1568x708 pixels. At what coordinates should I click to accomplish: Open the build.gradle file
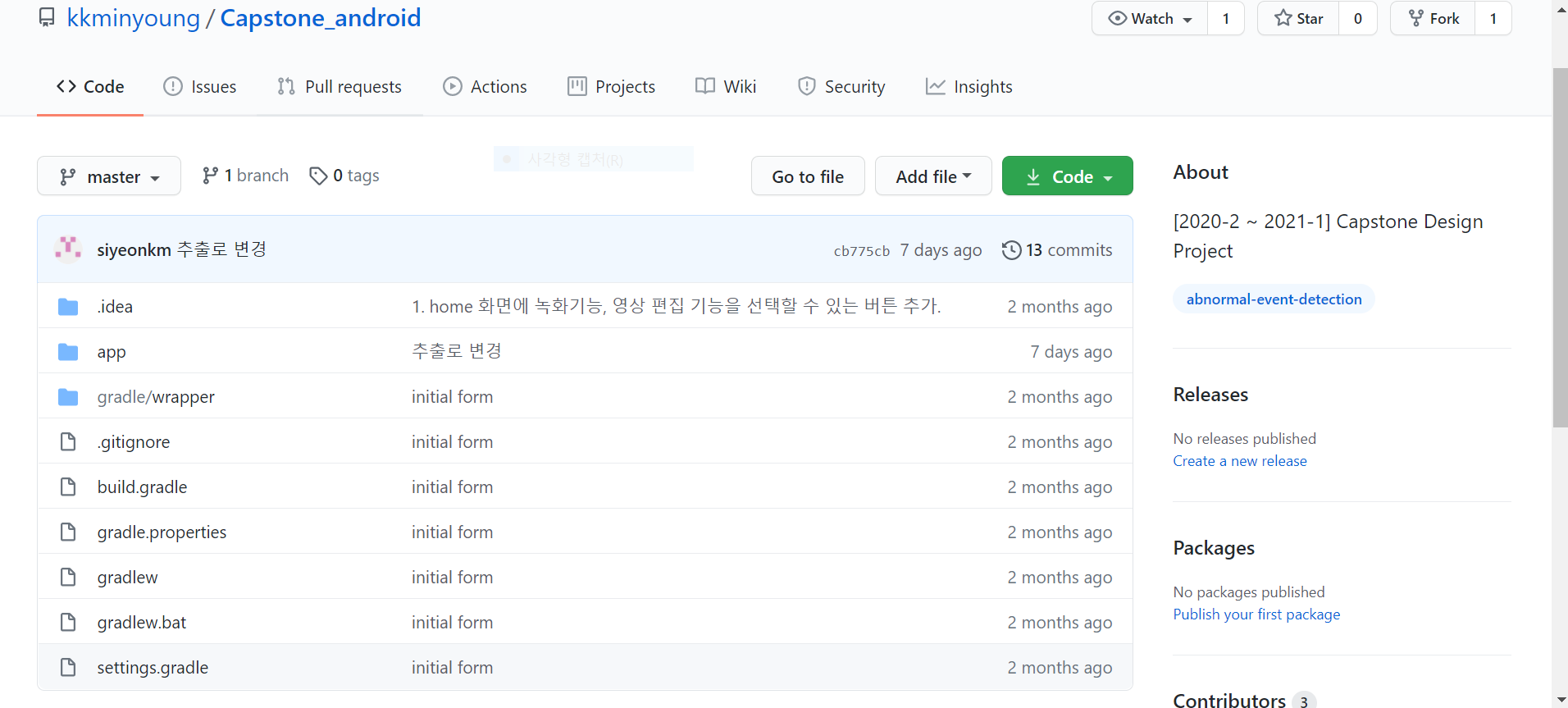[x=142, y=487]
